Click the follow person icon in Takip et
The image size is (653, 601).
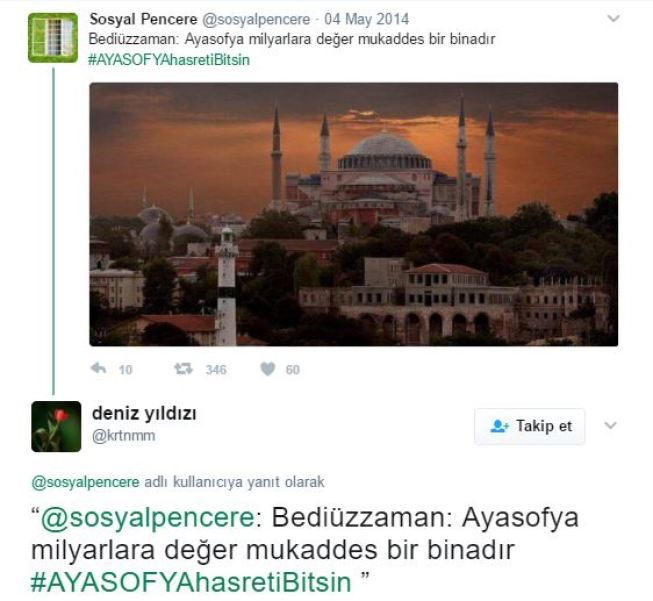click(x=499, y=426)
